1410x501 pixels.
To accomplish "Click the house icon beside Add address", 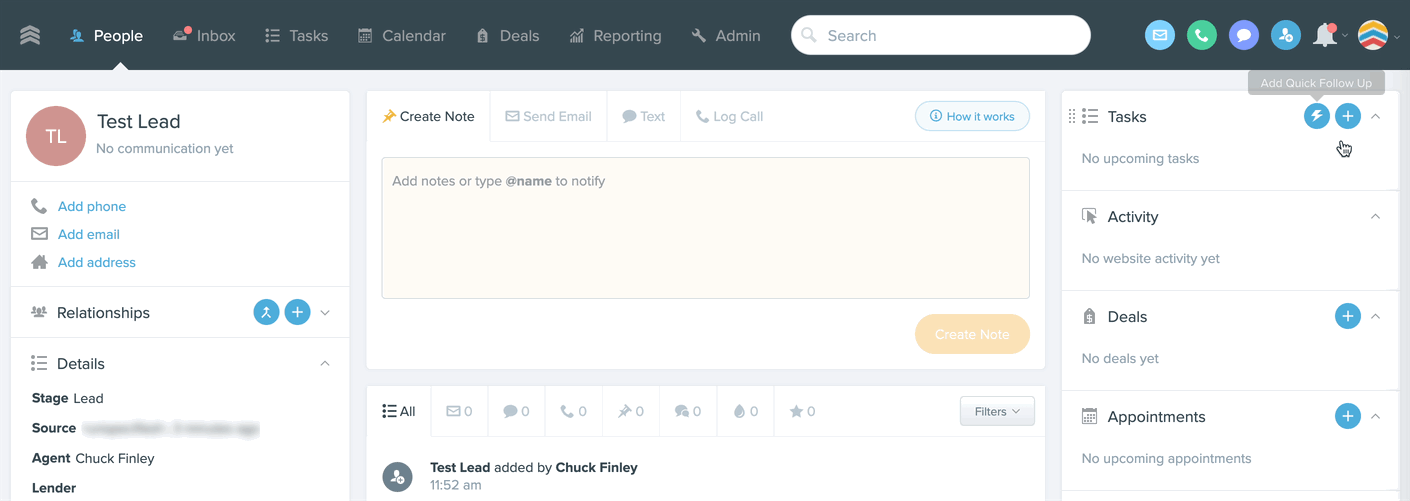I will 39,262.
